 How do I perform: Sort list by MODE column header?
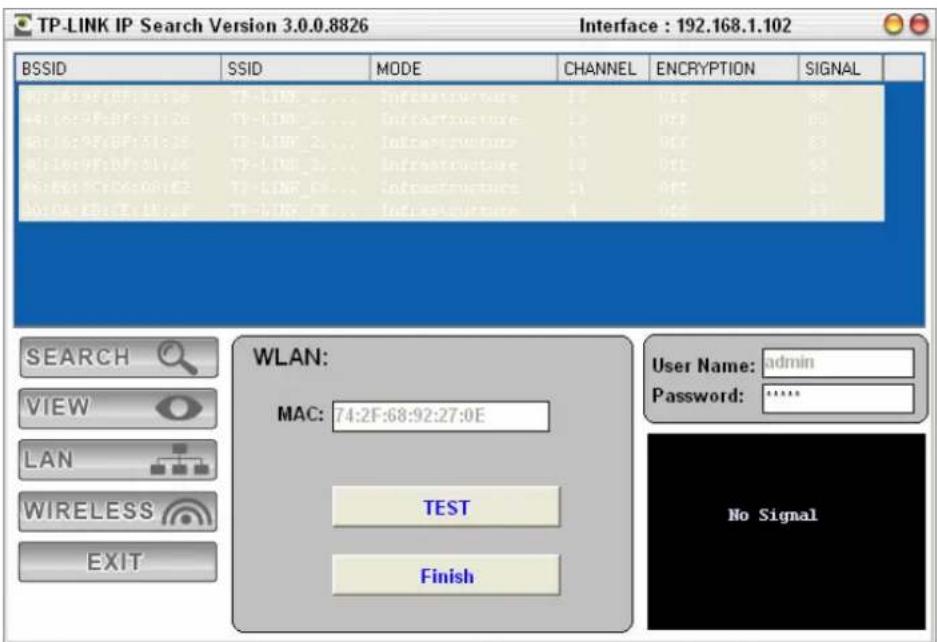(464, 69)
